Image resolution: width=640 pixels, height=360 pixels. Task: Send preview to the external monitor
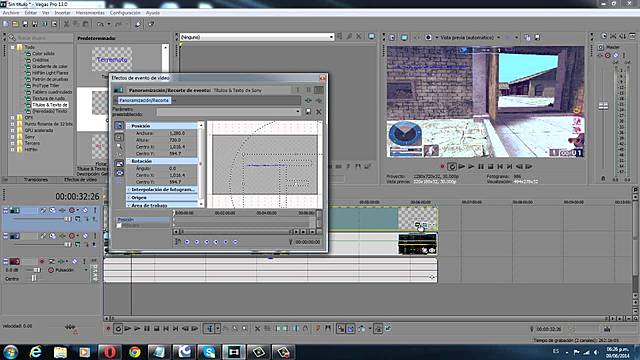[x=404, y=37]
